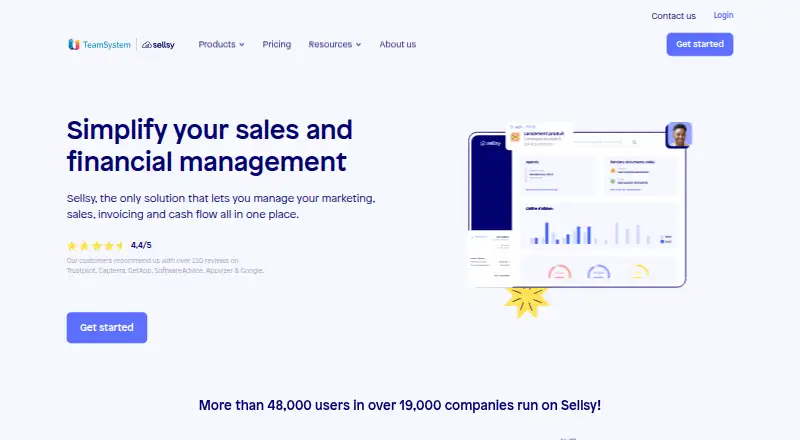Click the header Get started button
Image resolution: width=800 pixels, height=440 pixels.
[x=699, y=44]
